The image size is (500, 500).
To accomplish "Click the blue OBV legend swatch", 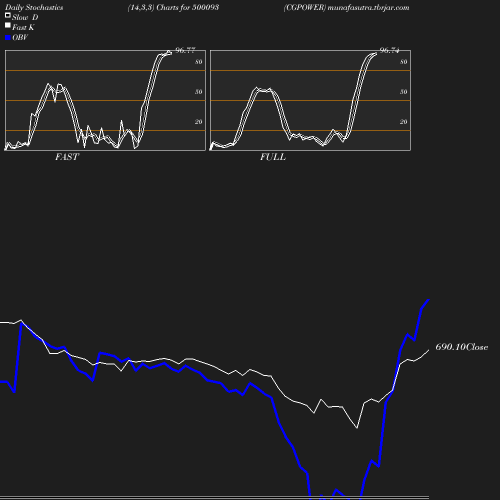I will pyautogui.click(x=8, y=38).
